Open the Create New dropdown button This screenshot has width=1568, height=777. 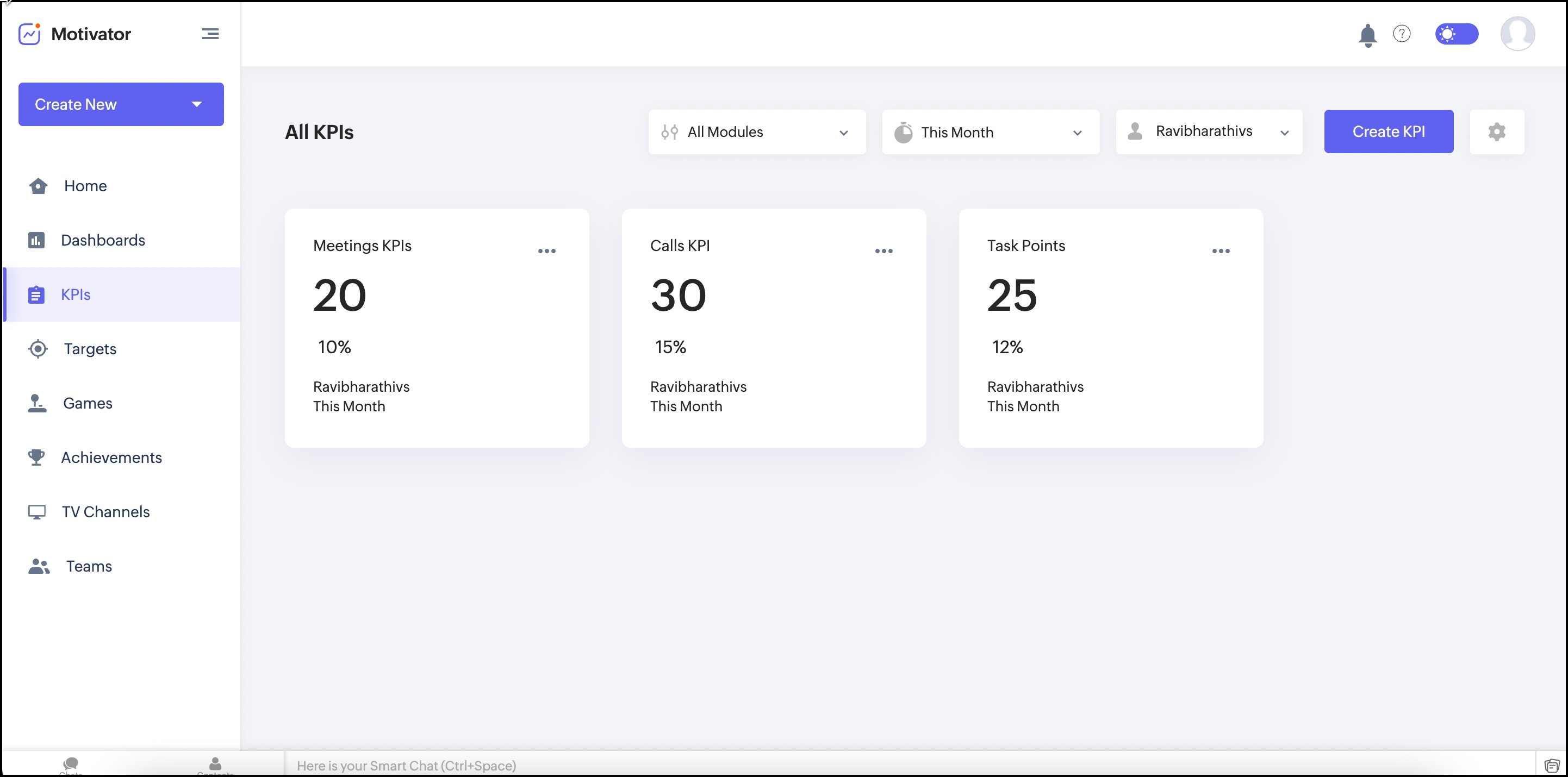click(x=121, y=104)
